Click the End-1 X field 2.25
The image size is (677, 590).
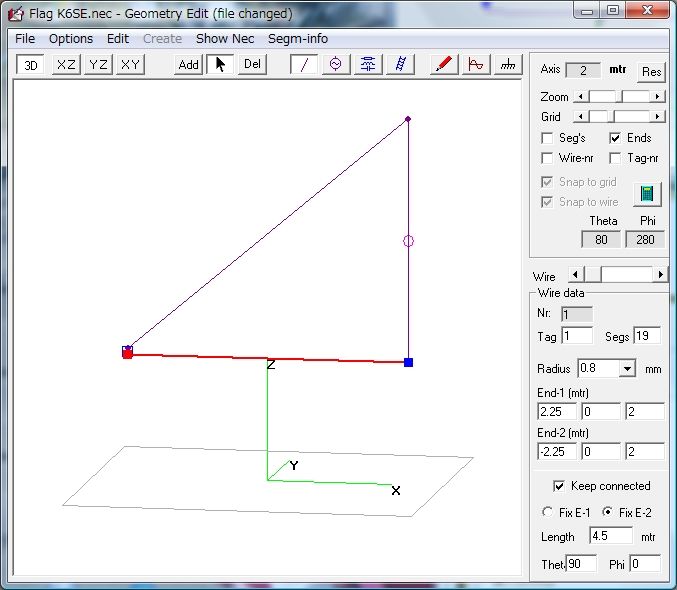(557, 412)
